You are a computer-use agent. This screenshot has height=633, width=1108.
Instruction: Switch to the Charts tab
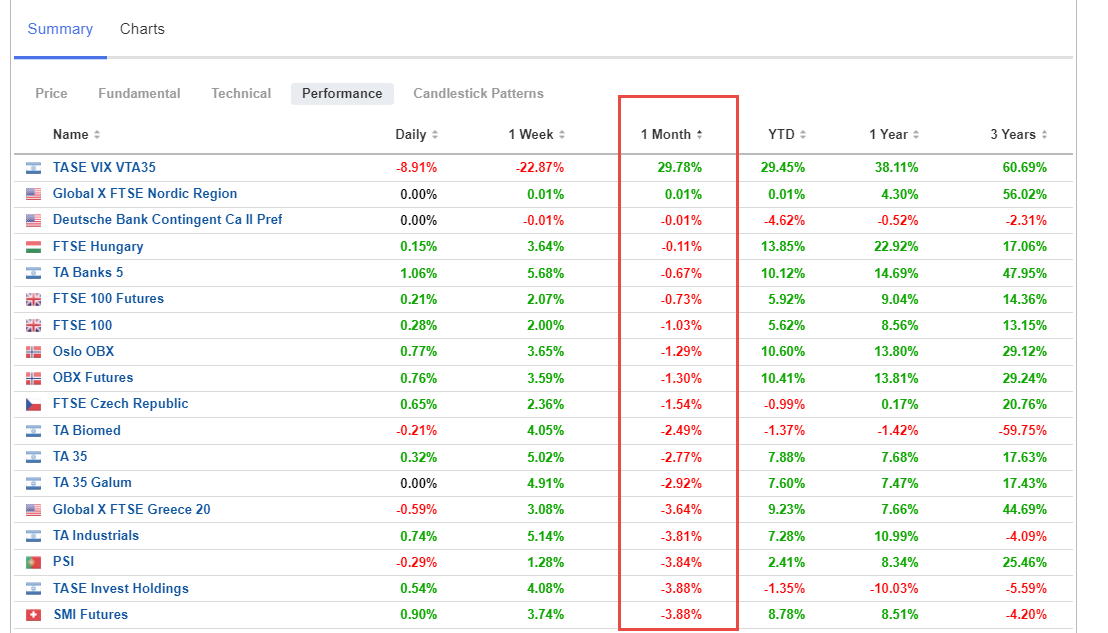142,29
